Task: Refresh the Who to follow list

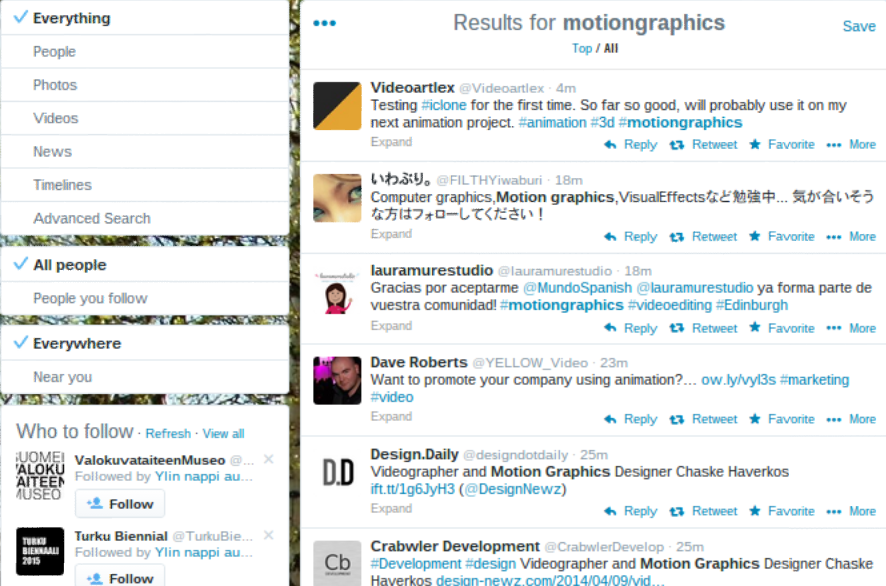Action: click(x=168, y=433)
